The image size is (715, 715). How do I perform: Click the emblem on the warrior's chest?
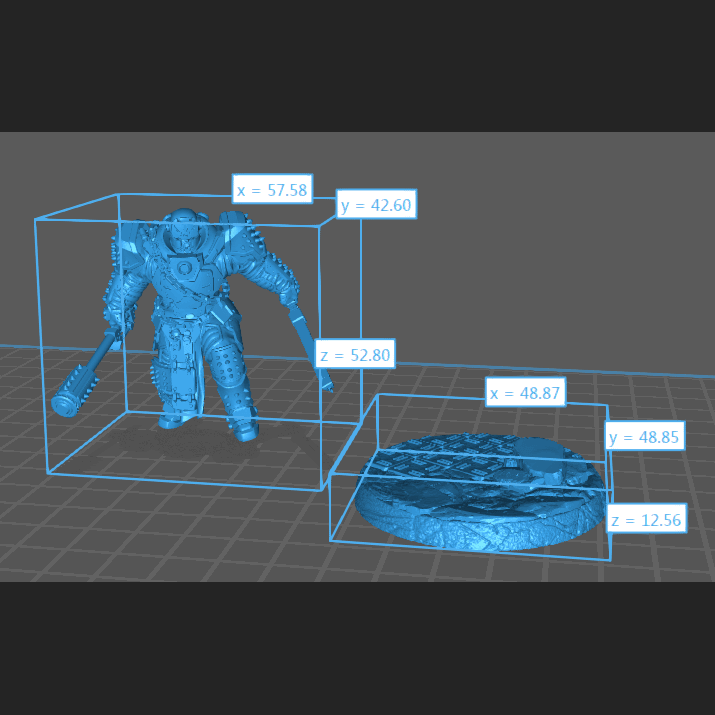pyautogui.click(x=186, y=268)
